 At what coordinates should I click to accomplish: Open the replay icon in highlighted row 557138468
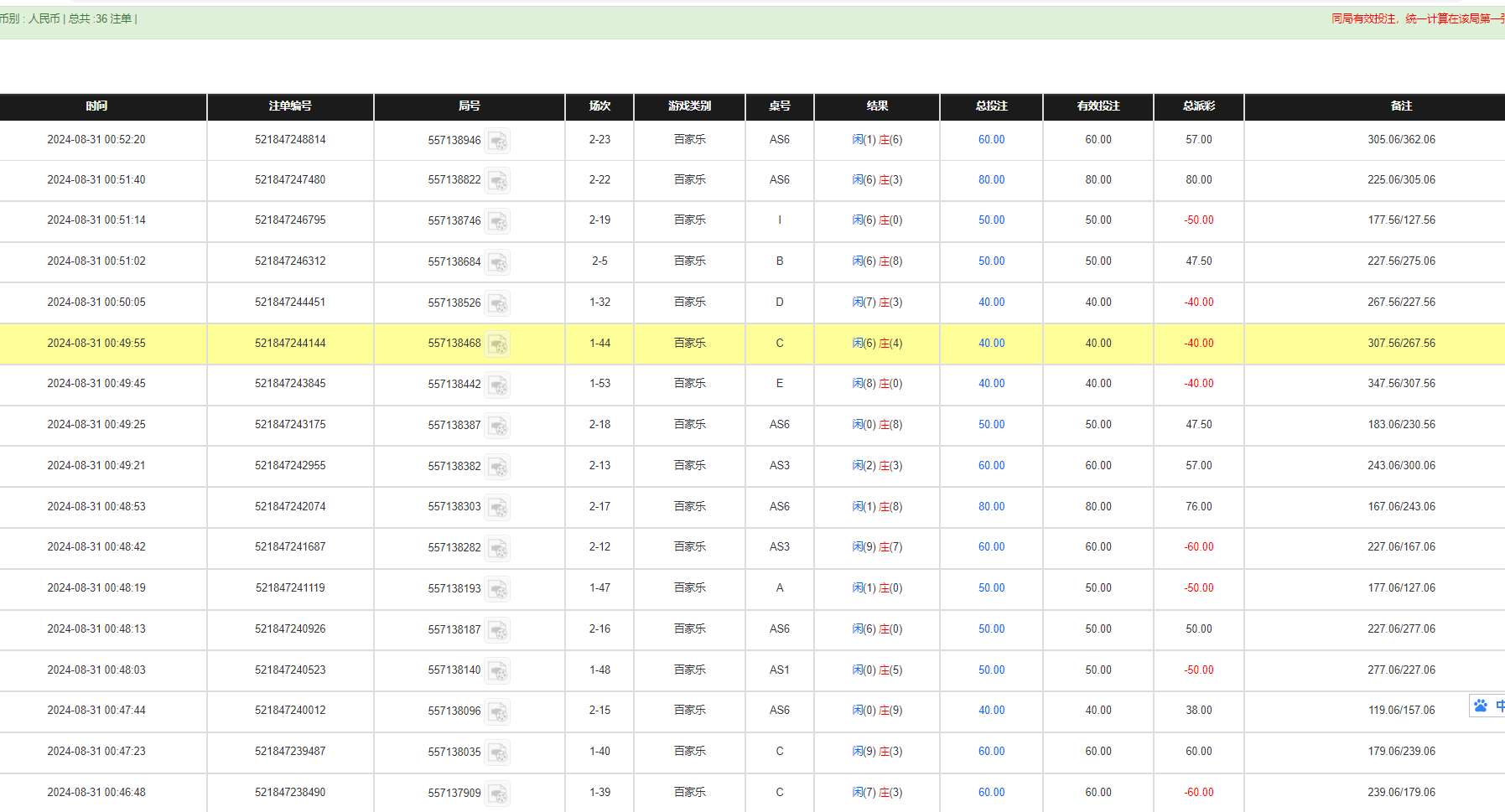click(497, 344)
